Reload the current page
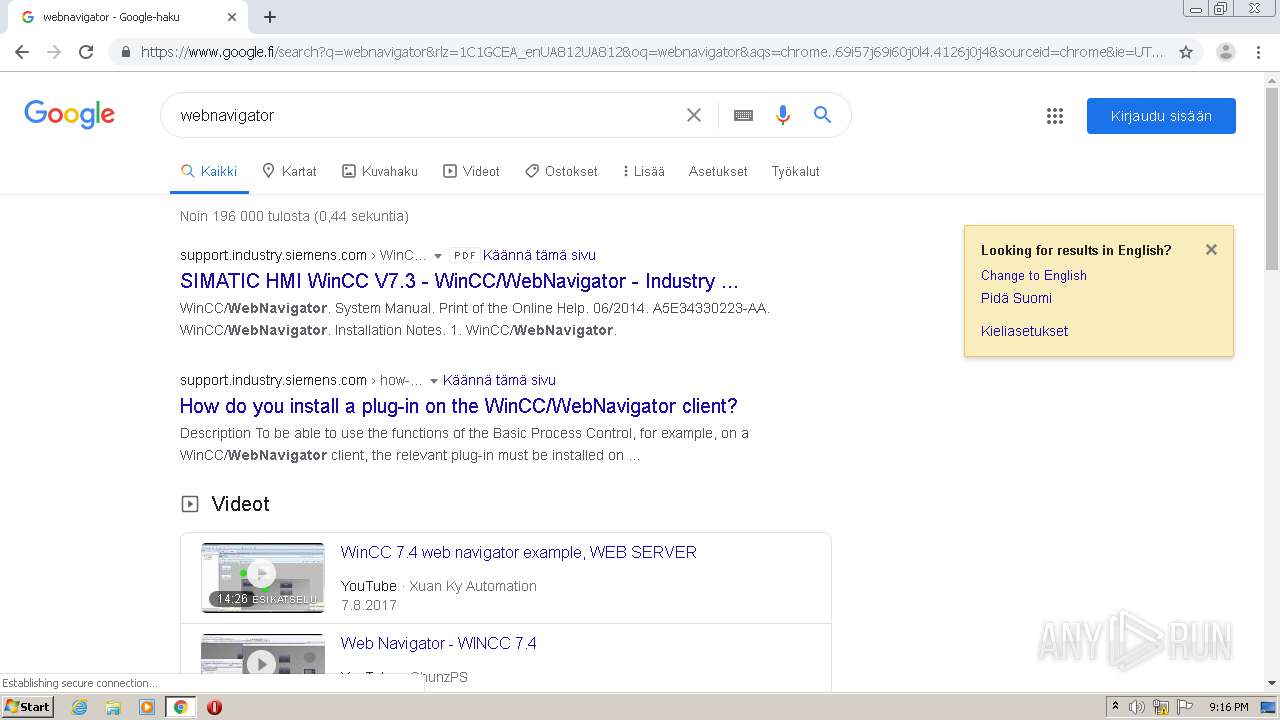The width and height of the screenshot is (1280, 720). point(86,52)
